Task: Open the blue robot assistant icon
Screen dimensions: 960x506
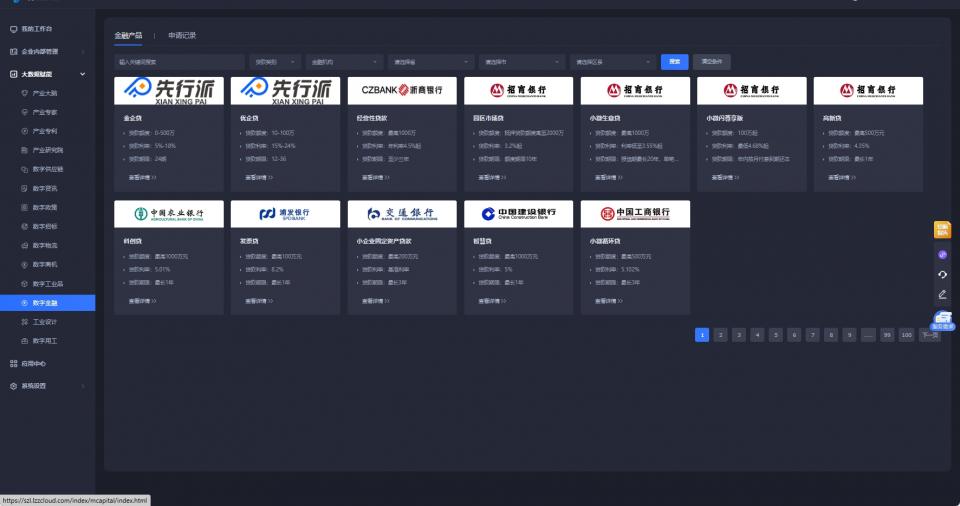Action: (943, 320)
